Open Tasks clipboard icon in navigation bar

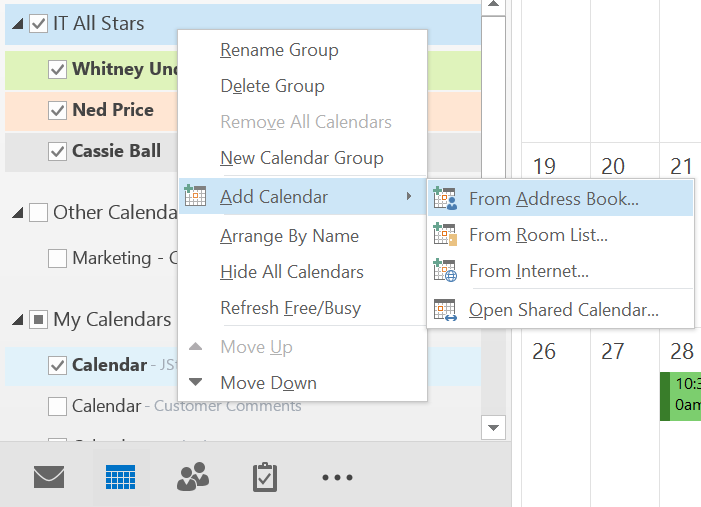(x=264, y=477)
